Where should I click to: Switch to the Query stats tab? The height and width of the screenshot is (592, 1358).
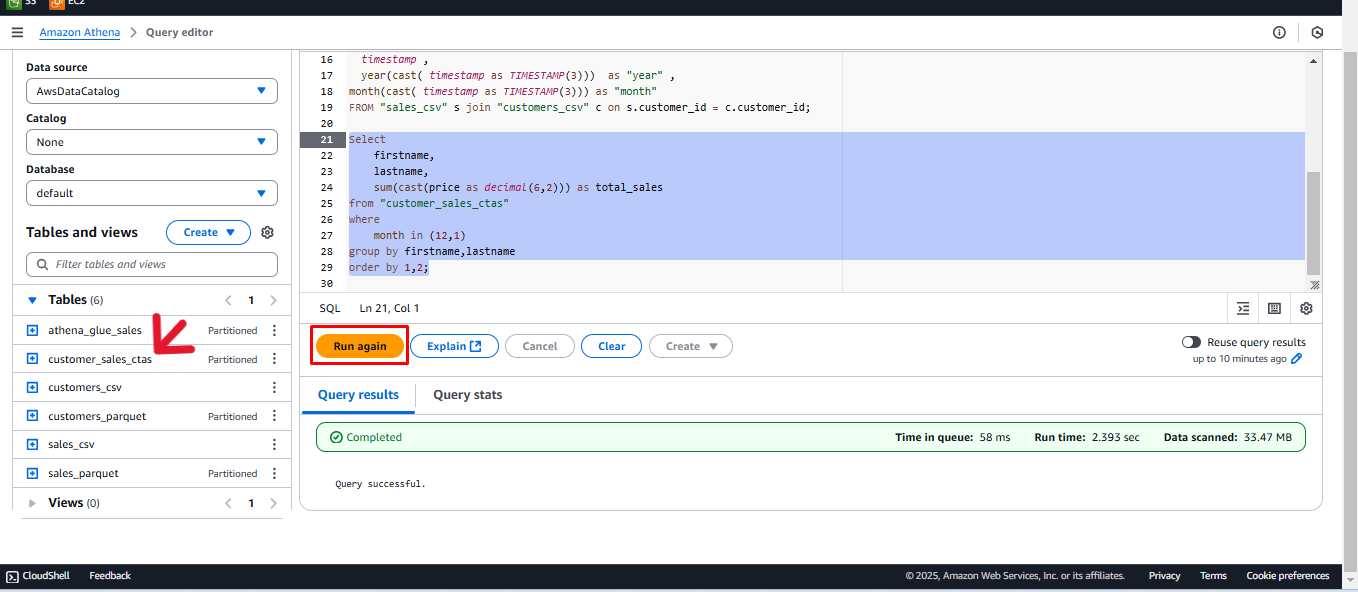467,395
